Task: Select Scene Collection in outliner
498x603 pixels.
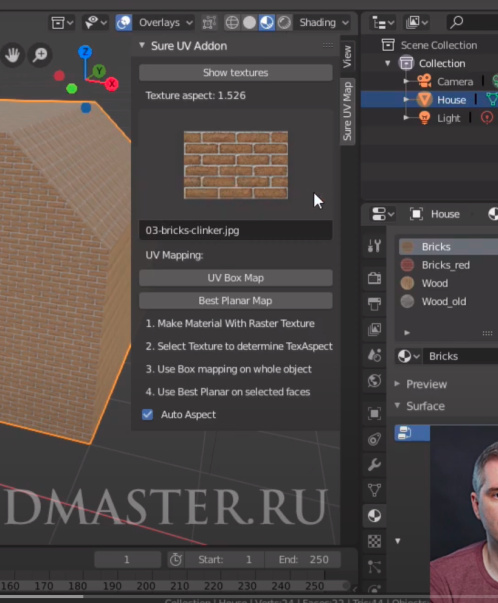Action: [438, 45]
